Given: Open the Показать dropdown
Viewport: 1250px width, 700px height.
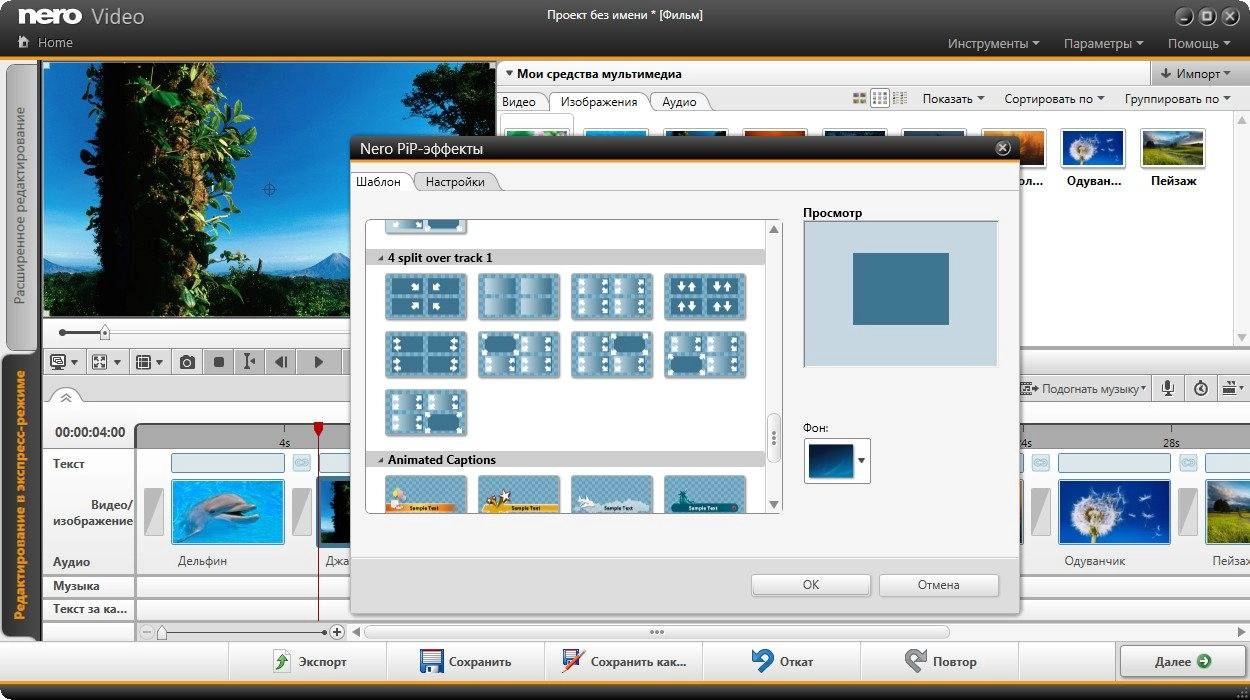Looking at the screenshot, I should 953,98.
